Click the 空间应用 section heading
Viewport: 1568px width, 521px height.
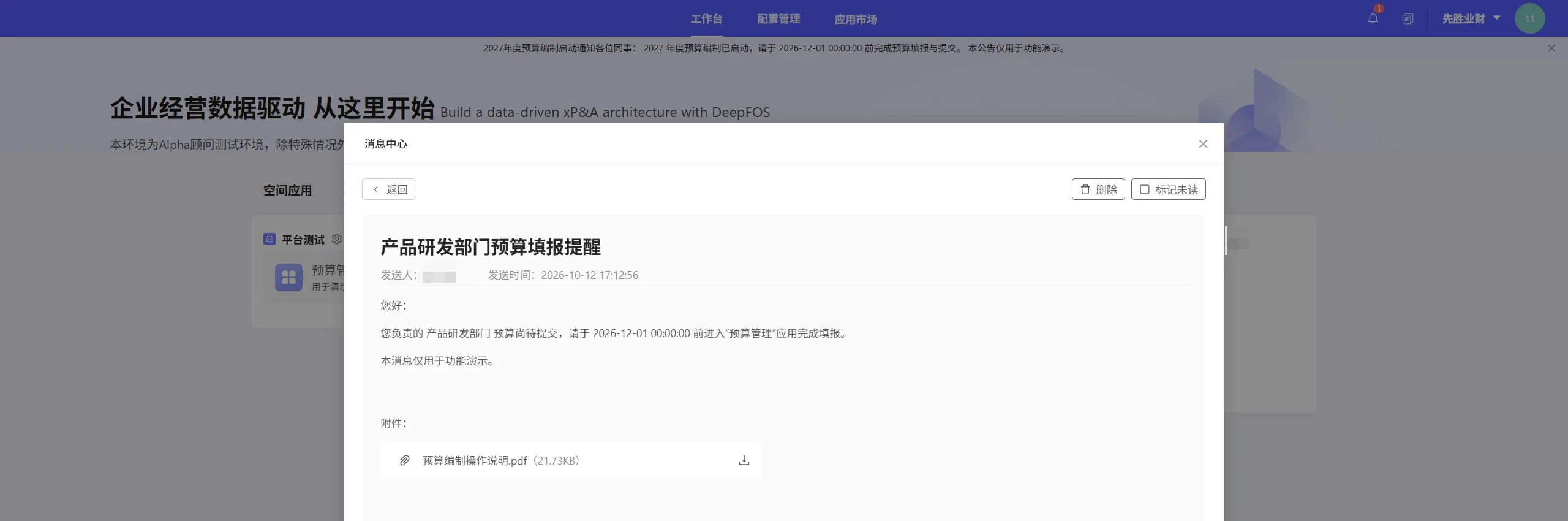[287, 191]
